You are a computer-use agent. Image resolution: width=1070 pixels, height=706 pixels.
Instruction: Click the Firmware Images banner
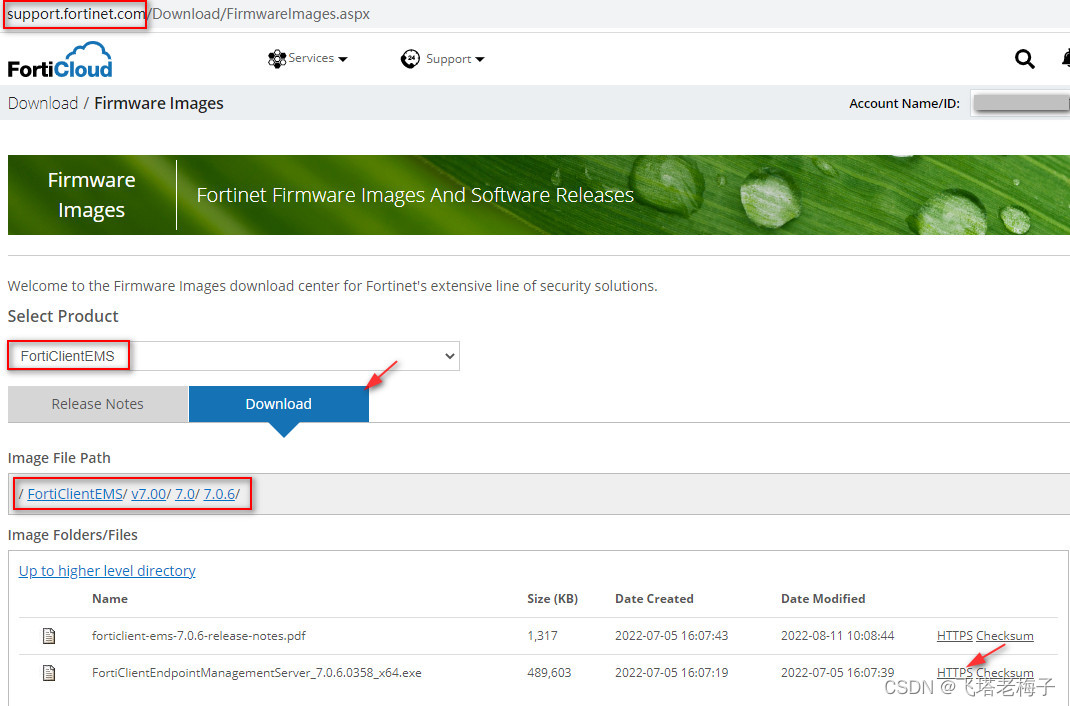click(539, 195)
